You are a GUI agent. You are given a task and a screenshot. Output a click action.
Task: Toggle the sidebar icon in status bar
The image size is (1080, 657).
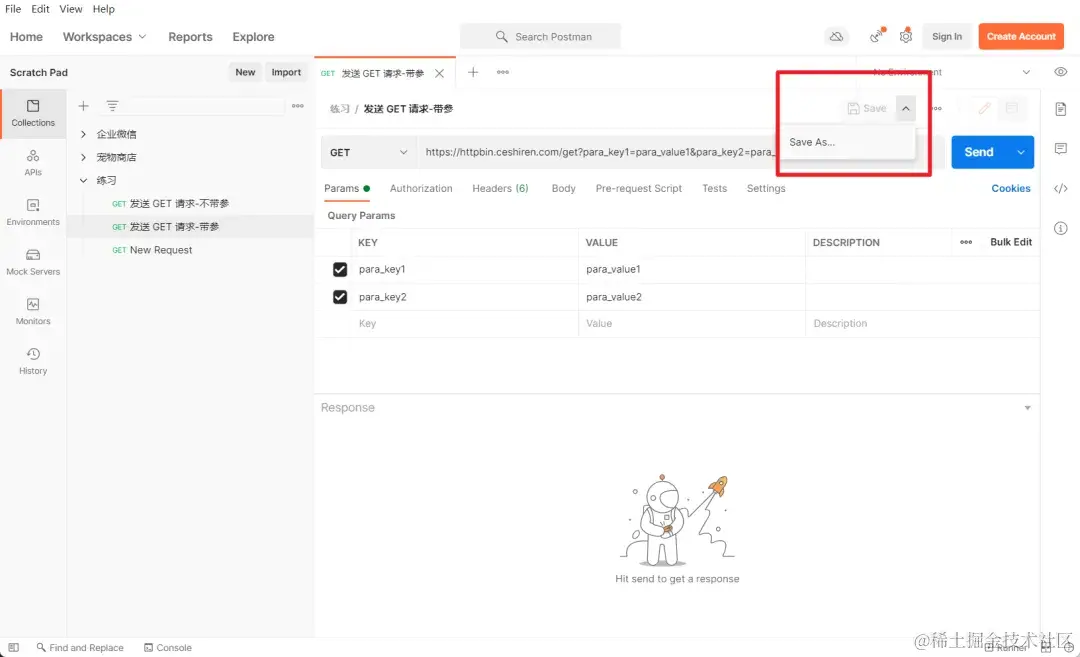click(14, 647)
